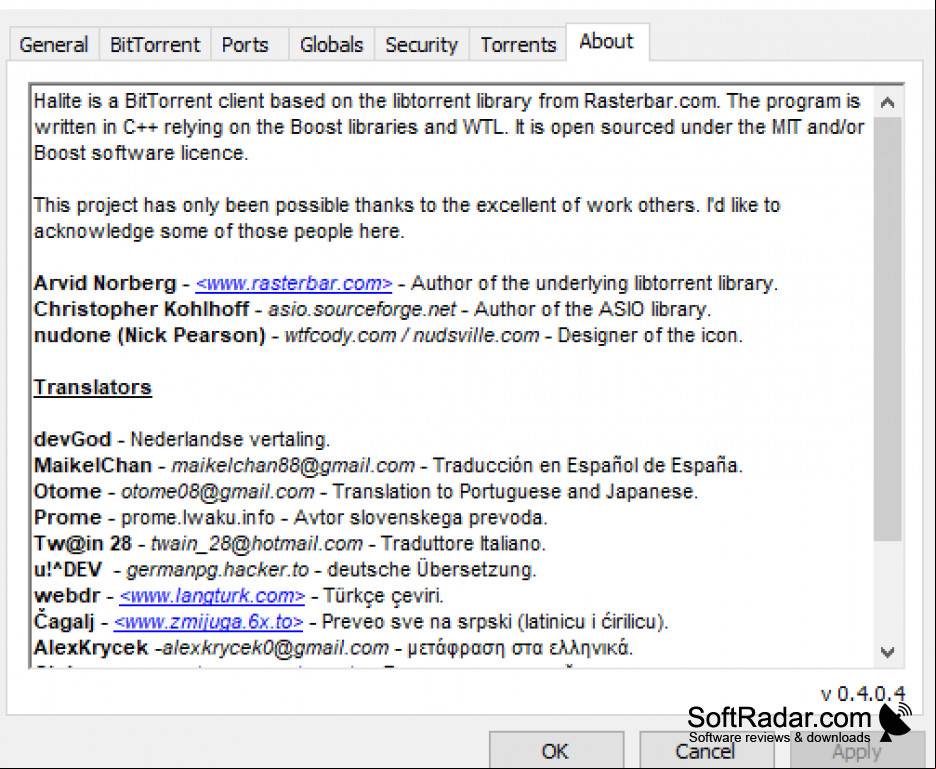
Task: Click the webdr translator name
Action: 67,596
